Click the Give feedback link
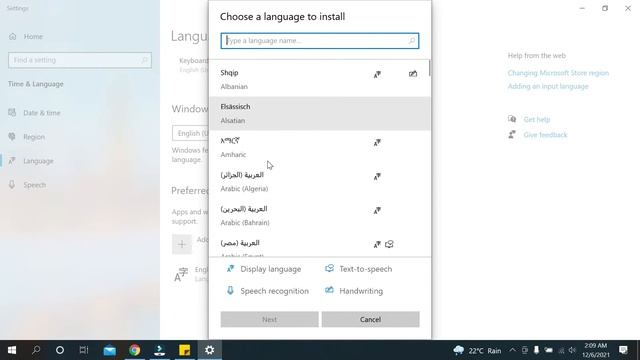This screenshot has height=360, width=640. [x=545, y=135]
